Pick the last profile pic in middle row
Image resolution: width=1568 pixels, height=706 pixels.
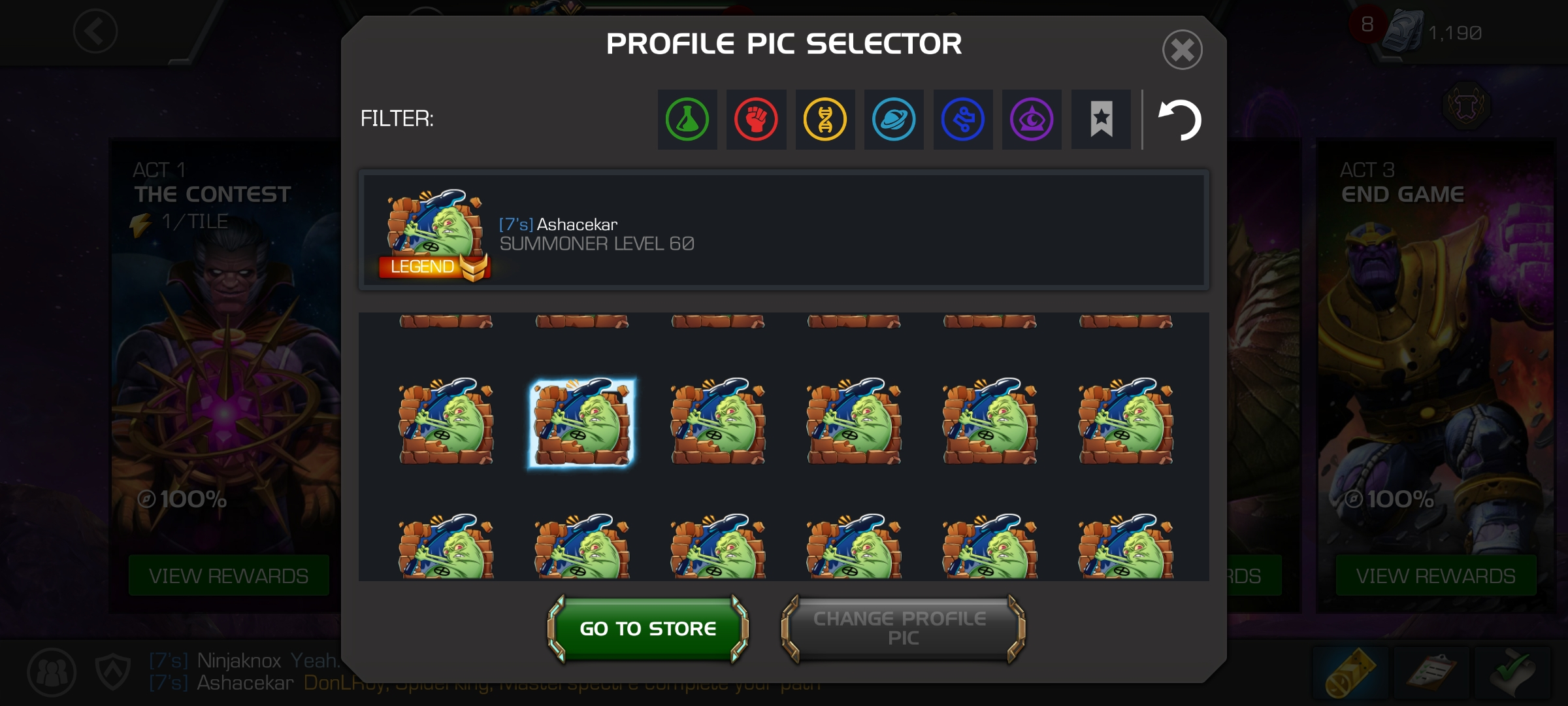(x=1126, y=422)
